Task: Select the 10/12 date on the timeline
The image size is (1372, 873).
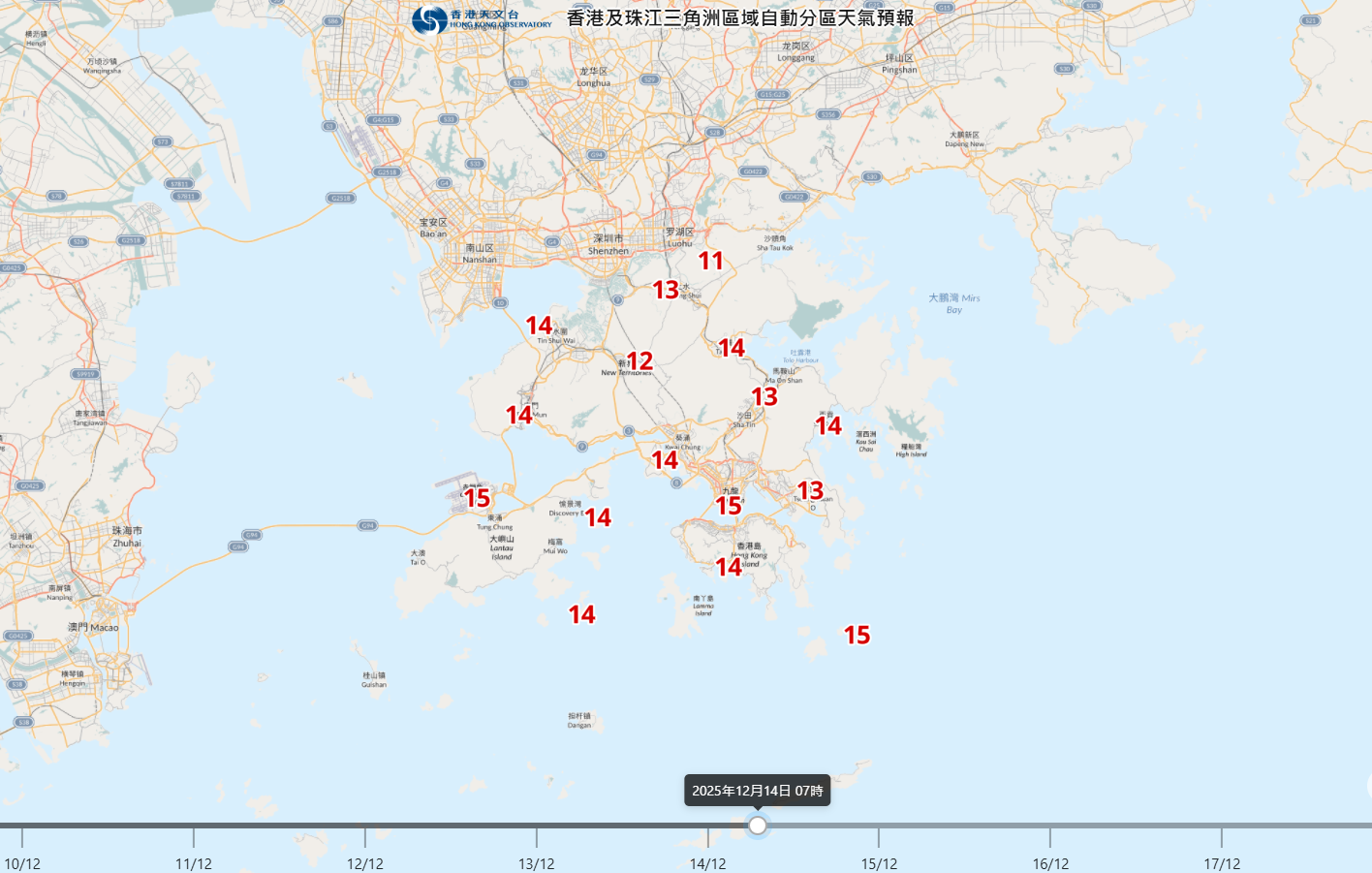Action: coord(22,863)
